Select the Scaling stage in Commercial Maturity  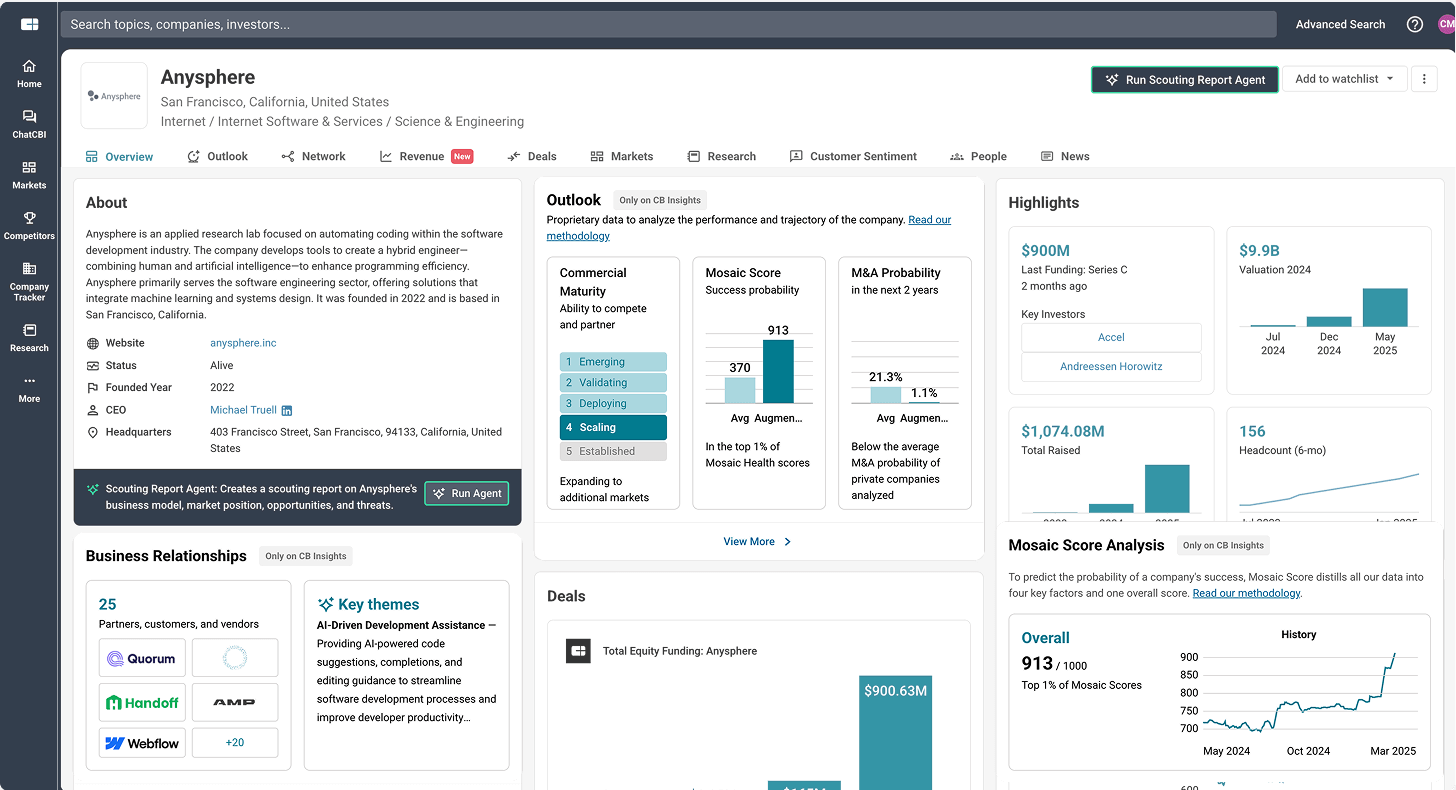[x=613, y=427]
